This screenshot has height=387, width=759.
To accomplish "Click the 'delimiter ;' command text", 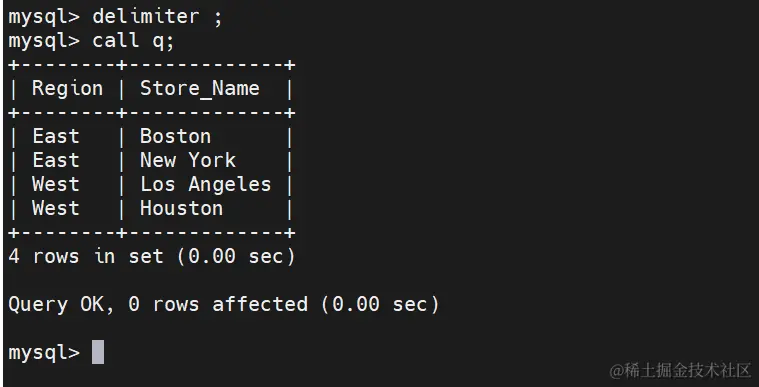I will [157, 17].
